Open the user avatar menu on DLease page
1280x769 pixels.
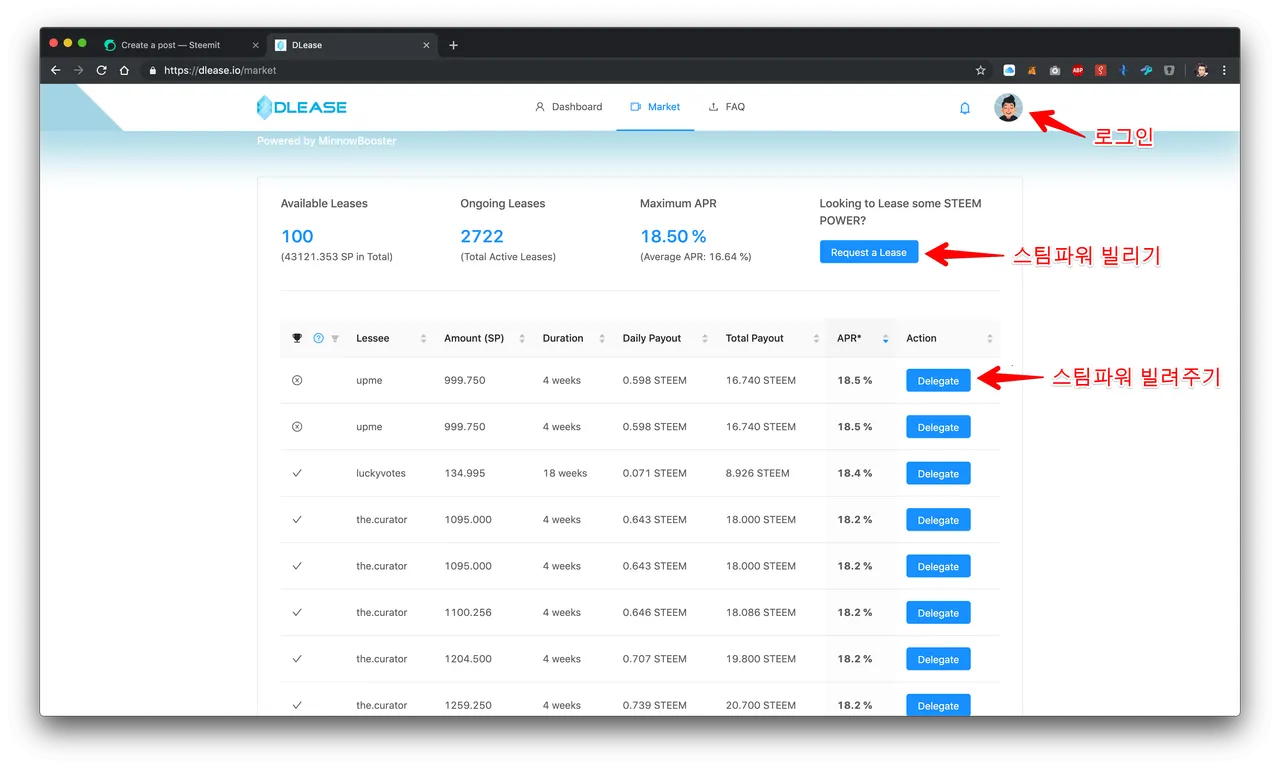[1008, 107]
